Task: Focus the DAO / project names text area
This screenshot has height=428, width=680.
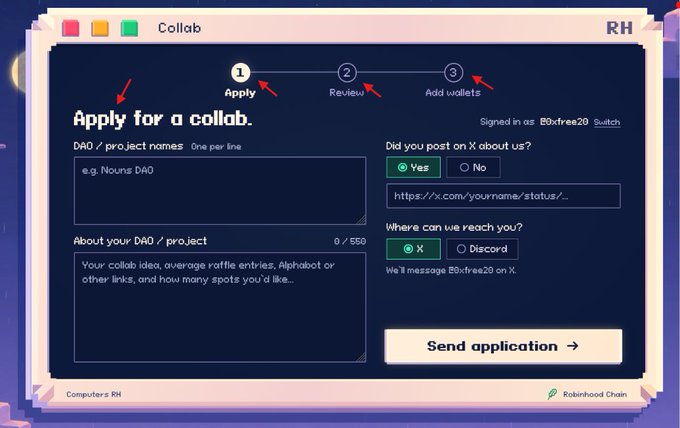Action: pos(220,191)
